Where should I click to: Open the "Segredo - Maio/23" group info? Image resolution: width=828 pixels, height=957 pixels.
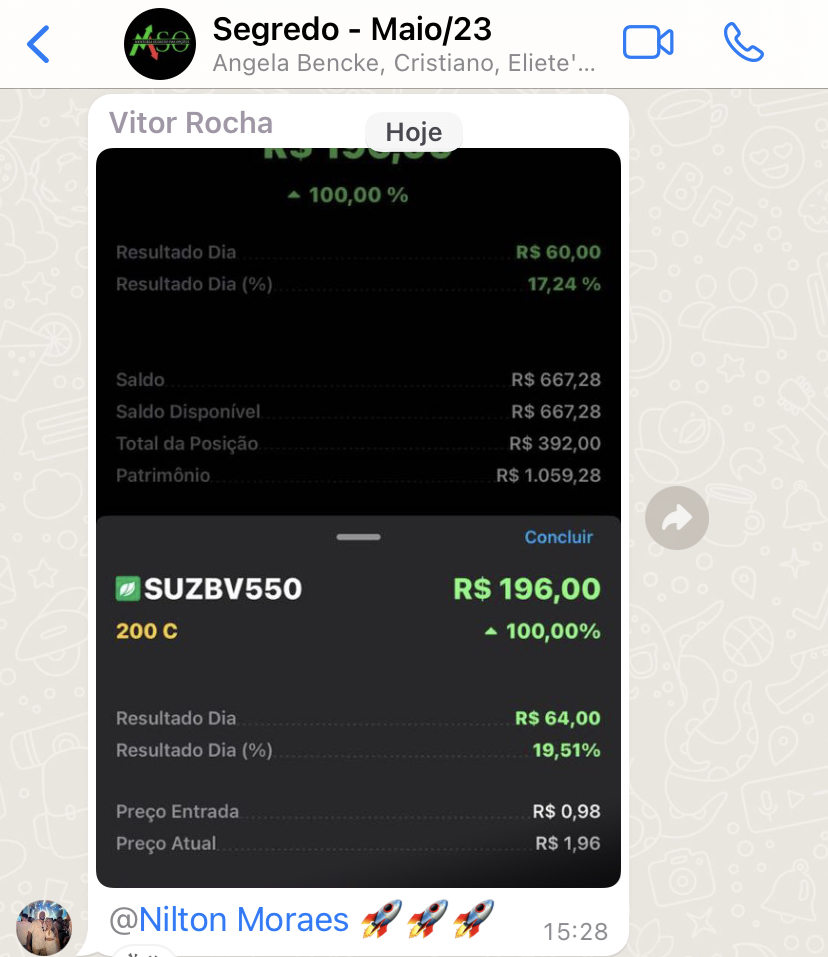352,29
